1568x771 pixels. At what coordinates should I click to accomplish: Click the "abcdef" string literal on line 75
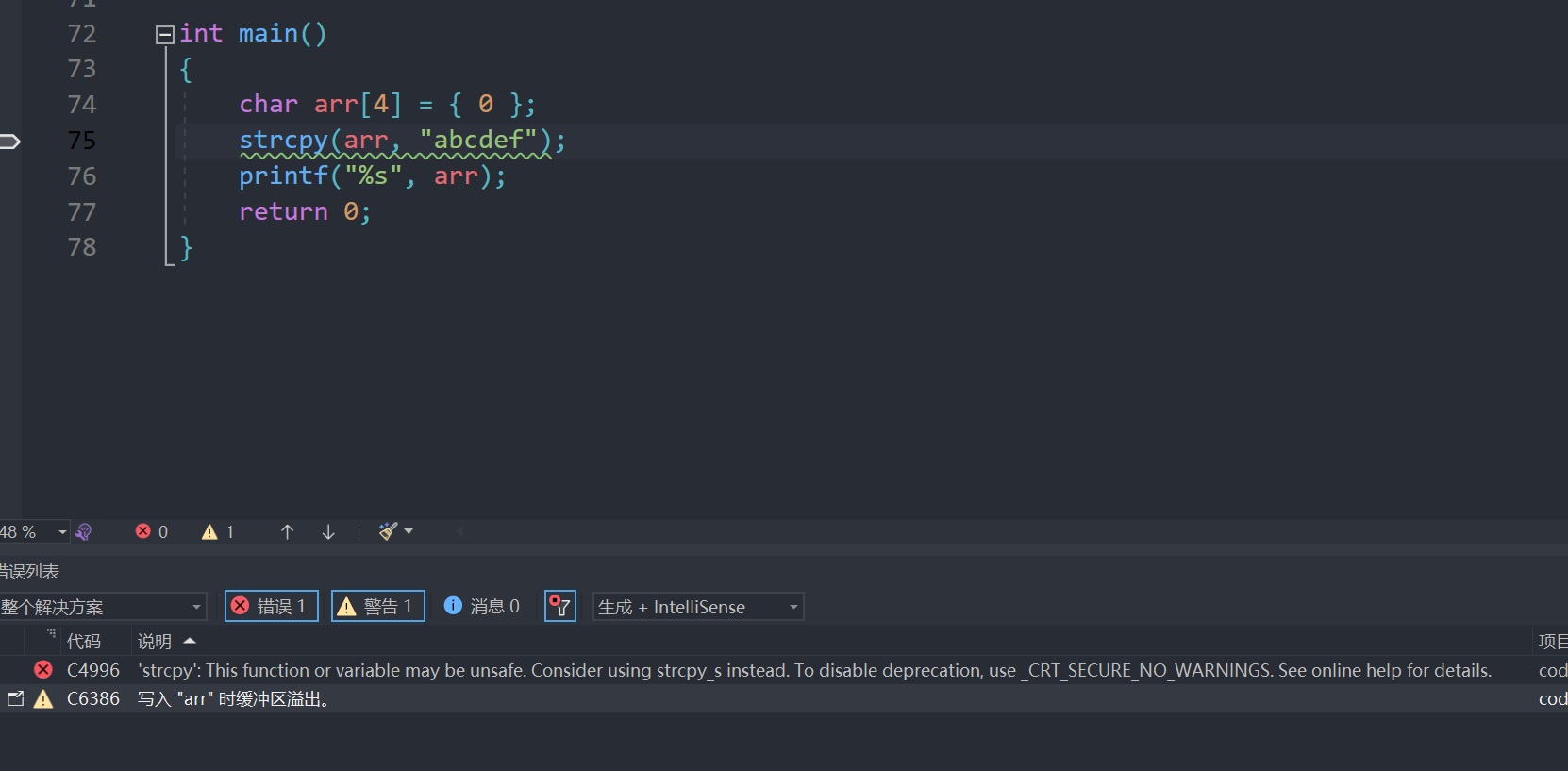click(x=478, y=141)
